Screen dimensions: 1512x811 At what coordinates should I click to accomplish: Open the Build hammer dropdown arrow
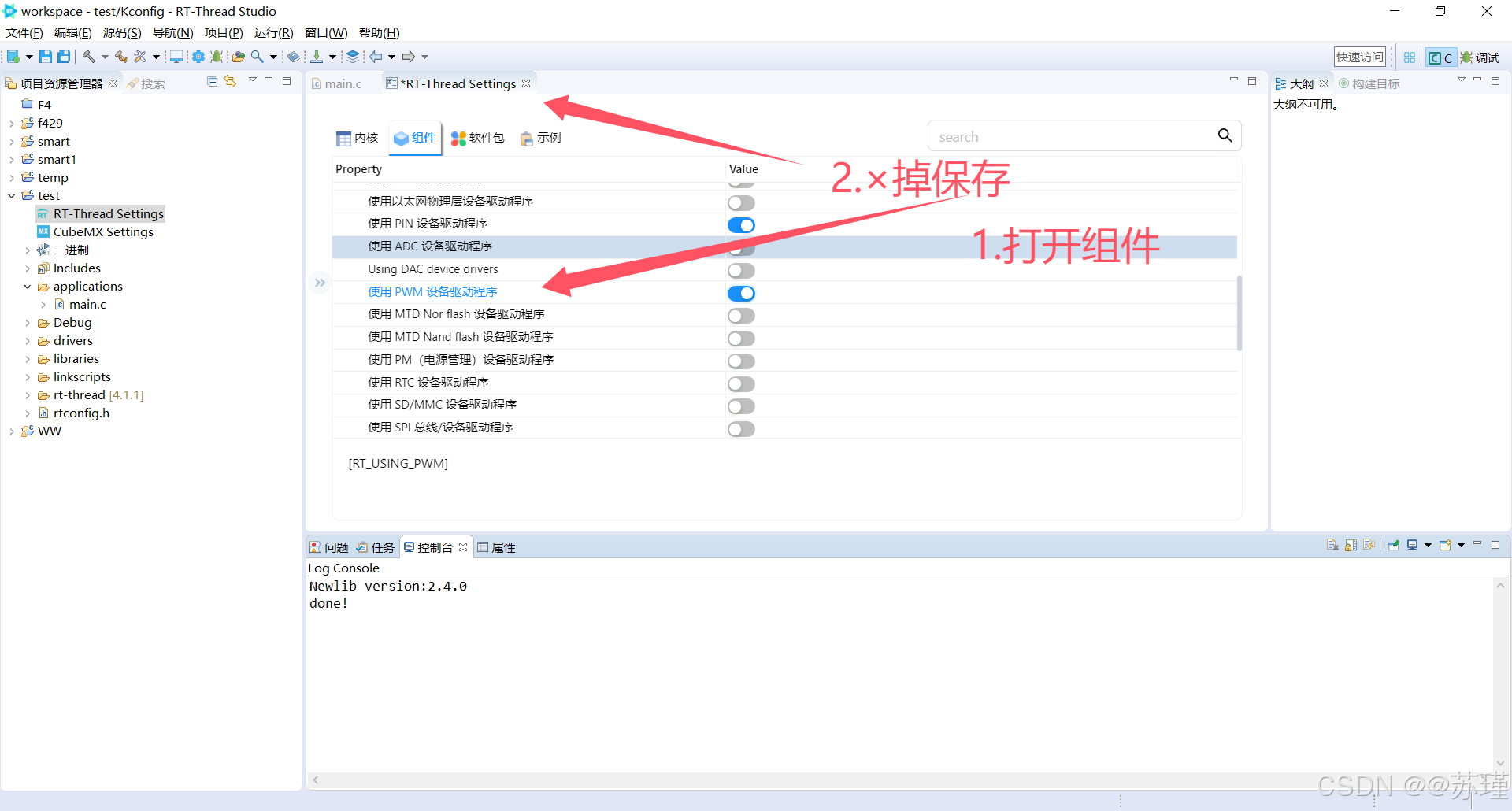coord(105,57)
